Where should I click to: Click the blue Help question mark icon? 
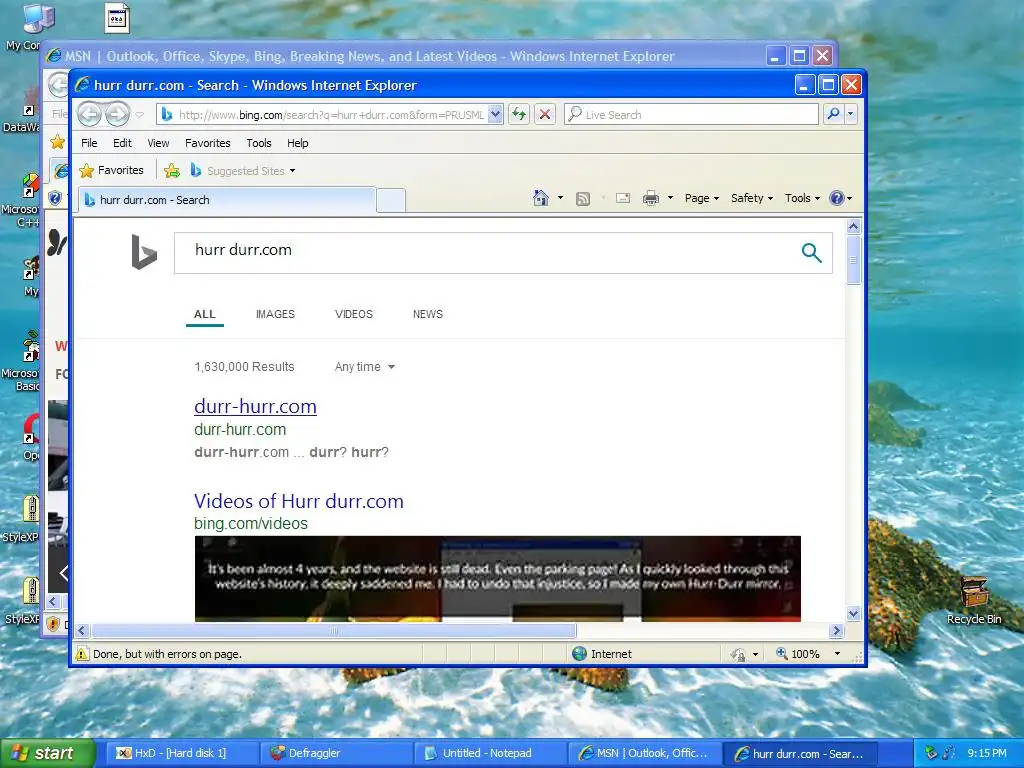tap(837, 198)
